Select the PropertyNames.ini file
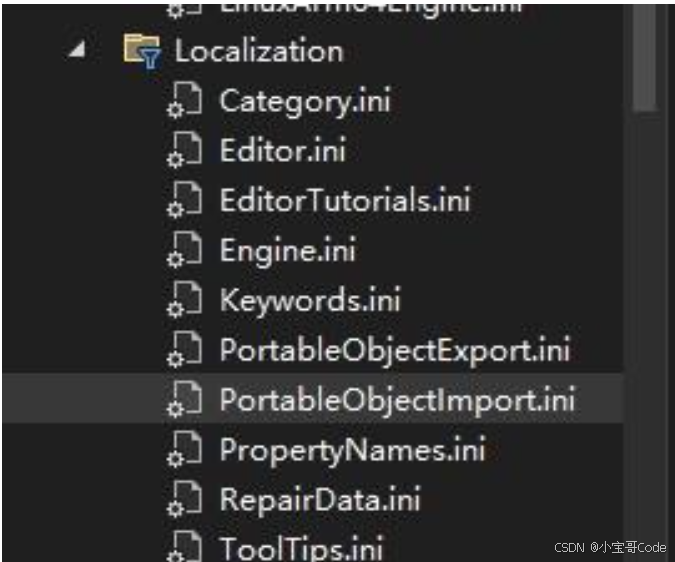This screenshot has width=675, height=562. pyautogui.click(x=353, y=451)
